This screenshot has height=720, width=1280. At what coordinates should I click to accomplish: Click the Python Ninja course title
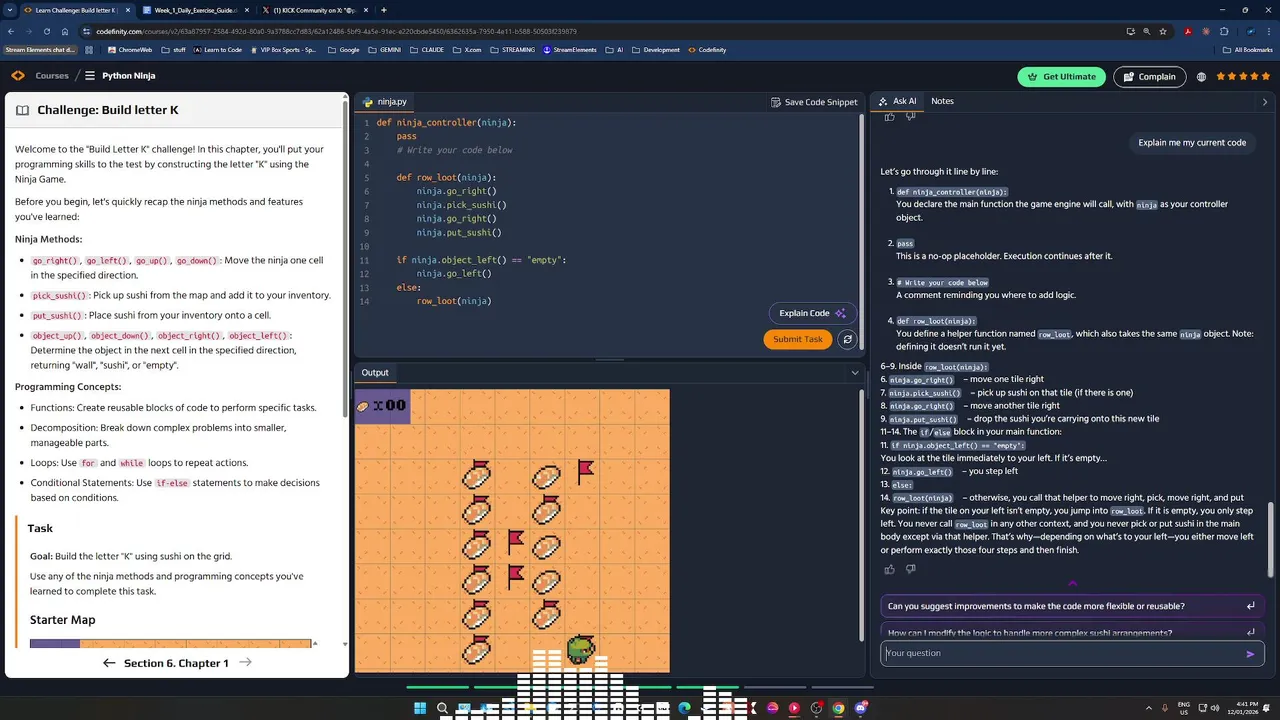coord(128,76)
